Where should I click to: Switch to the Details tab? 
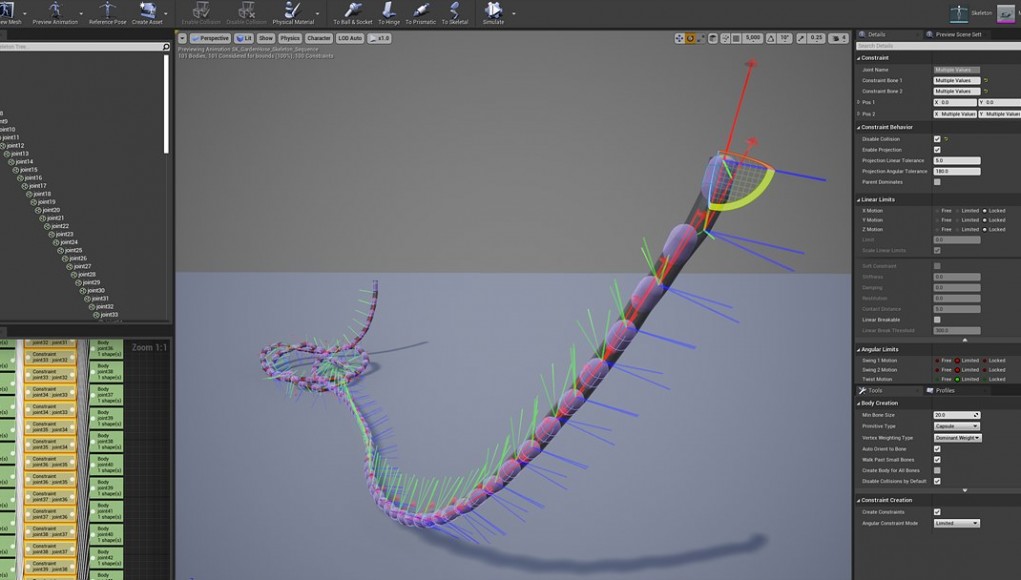tap(876, 35)
